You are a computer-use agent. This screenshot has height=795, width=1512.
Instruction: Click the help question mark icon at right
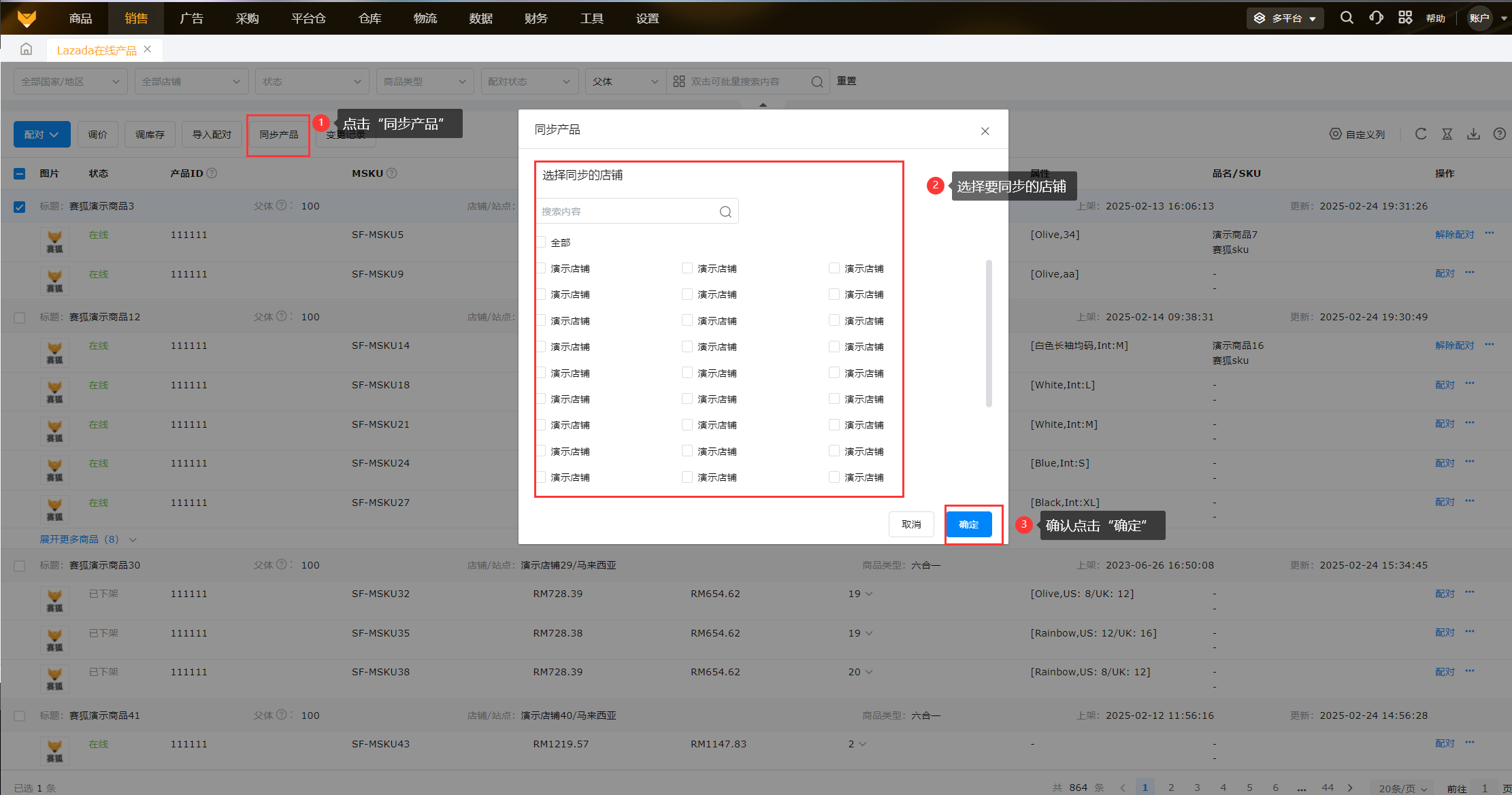pos(1499,134)
